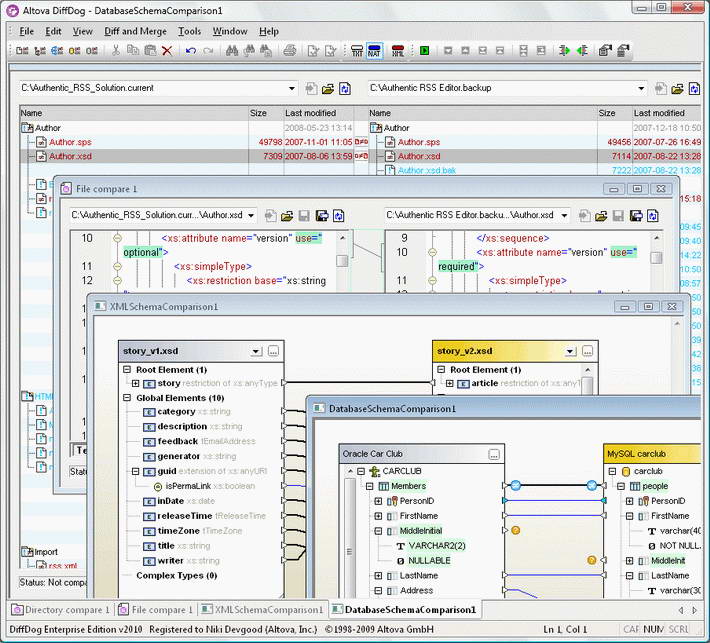Image resolution: width=710 pixels, height=643 pixels.
Task: Enable the NAT native text comparison mode
Action: [375, 50]
